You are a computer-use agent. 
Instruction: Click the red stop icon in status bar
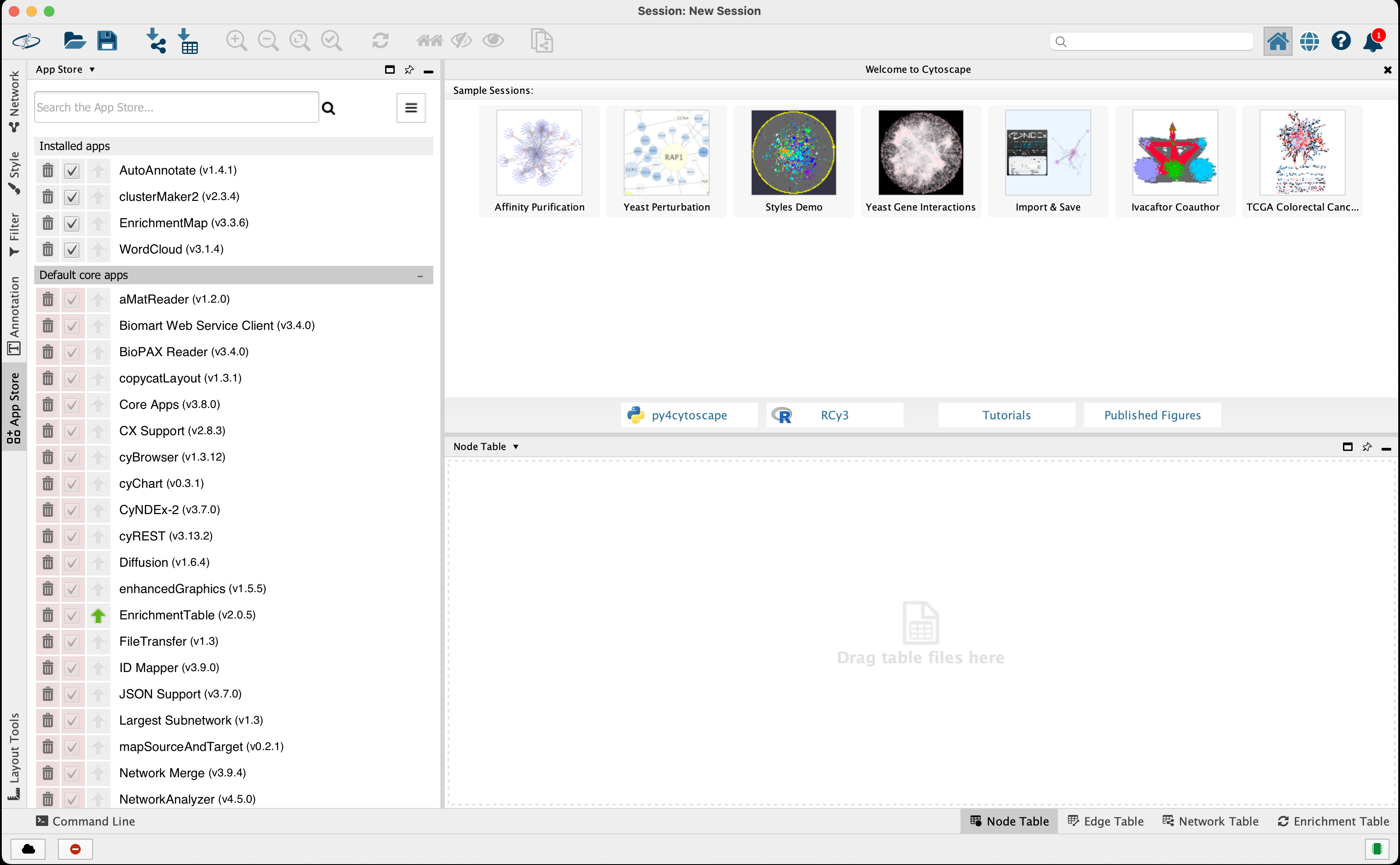(x=75, y=849)
